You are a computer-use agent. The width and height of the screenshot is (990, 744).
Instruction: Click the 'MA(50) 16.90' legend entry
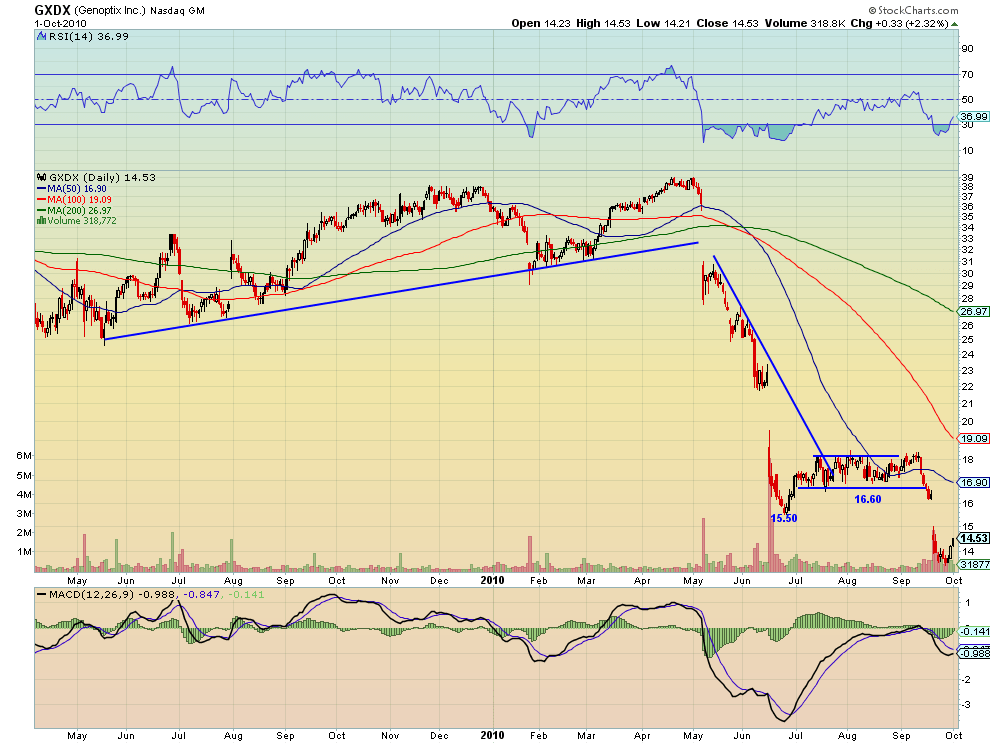point(76,189)
